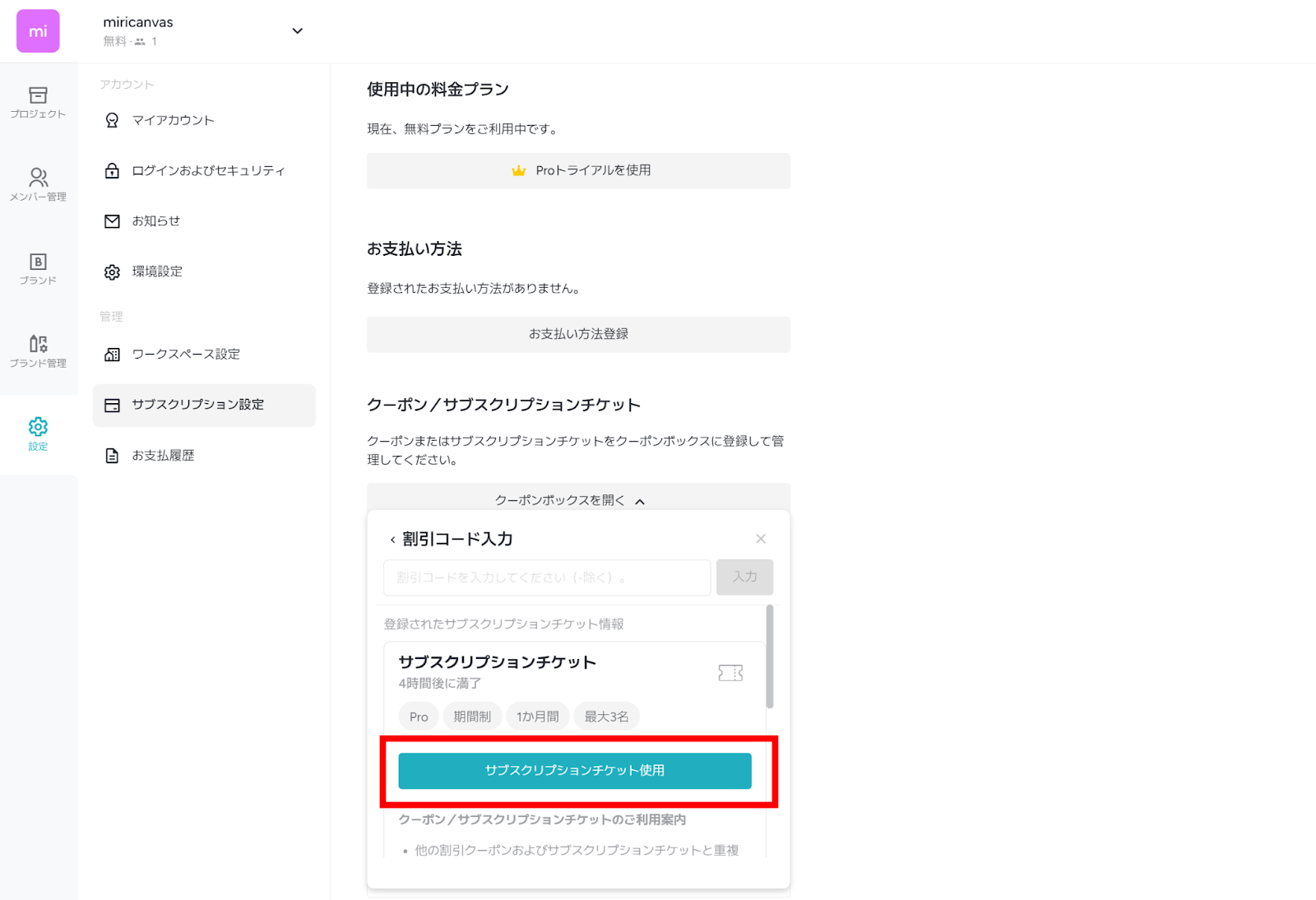Open the マイアカウント menu item
This screenshot has width=1316, height=900.
click(x=204, y=120)
